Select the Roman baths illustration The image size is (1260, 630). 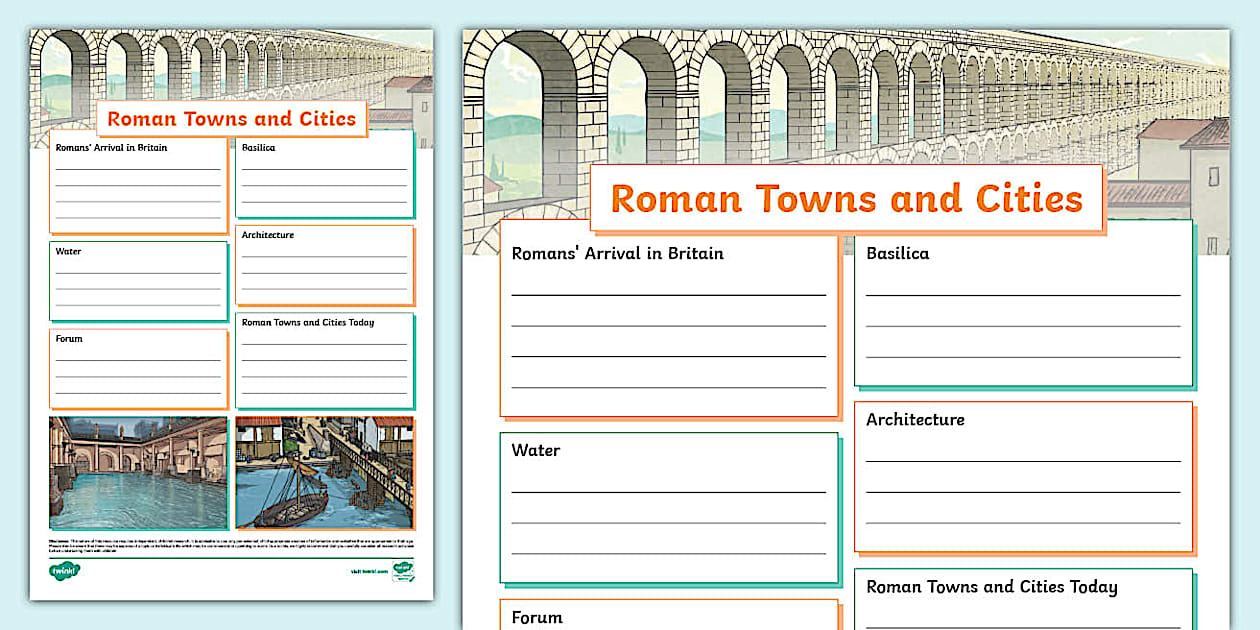(140, 472)
